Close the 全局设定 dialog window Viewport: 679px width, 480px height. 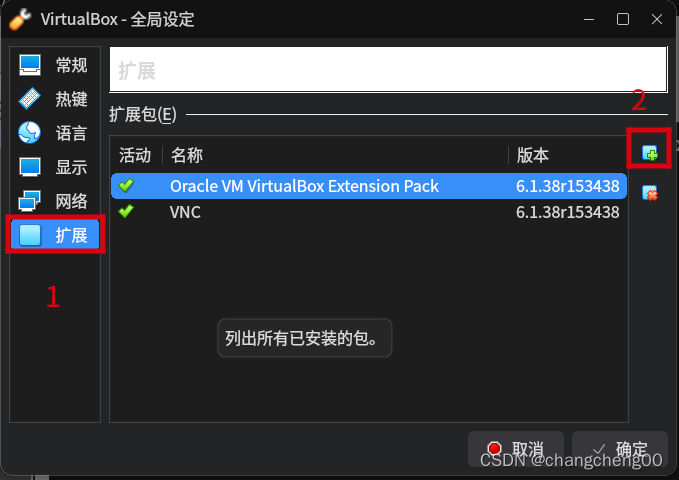pyautogui.click(x=657, y=19)
